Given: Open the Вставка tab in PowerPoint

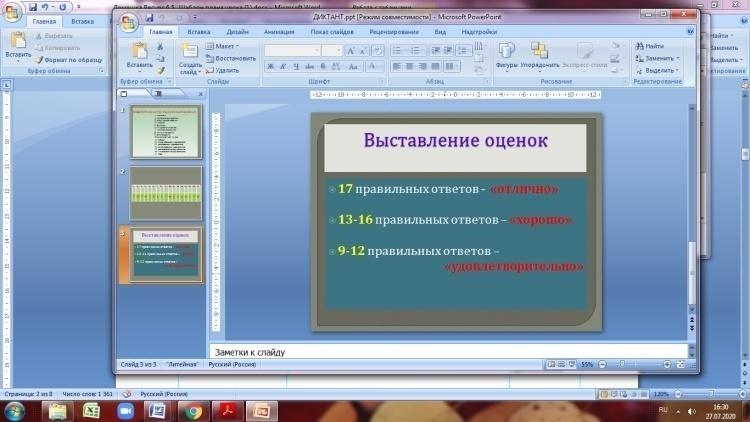Looking at the screenshot, I should (x=199, y=32).
